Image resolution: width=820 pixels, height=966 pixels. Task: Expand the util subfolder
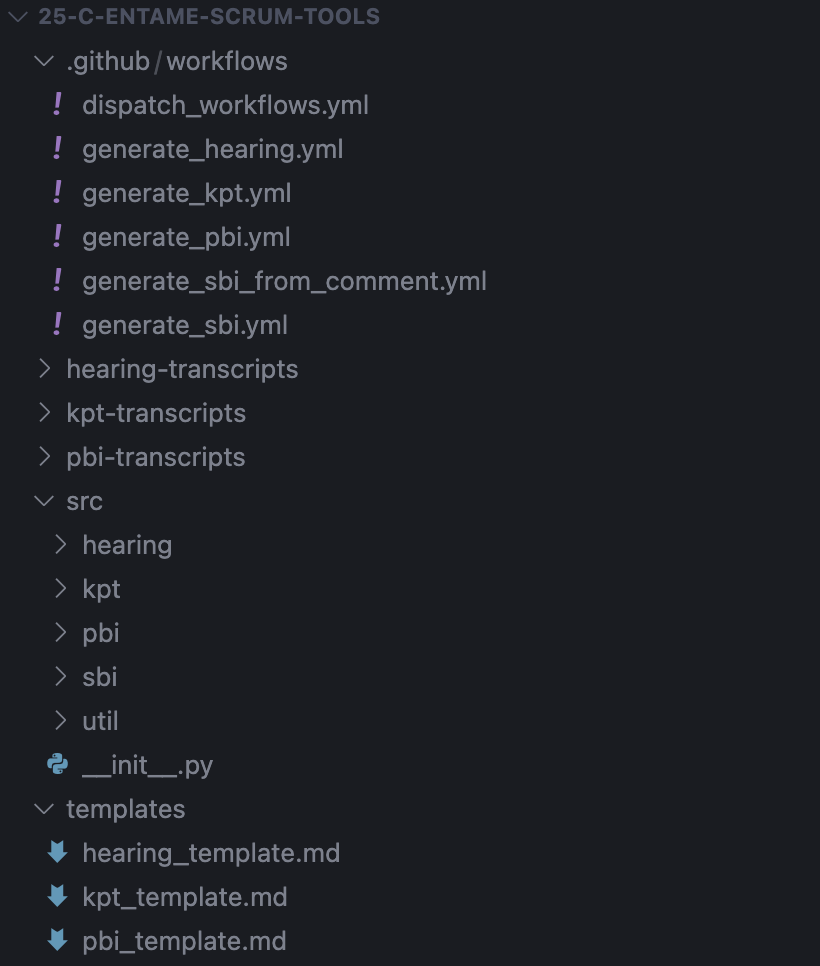(x=100, y=721)
